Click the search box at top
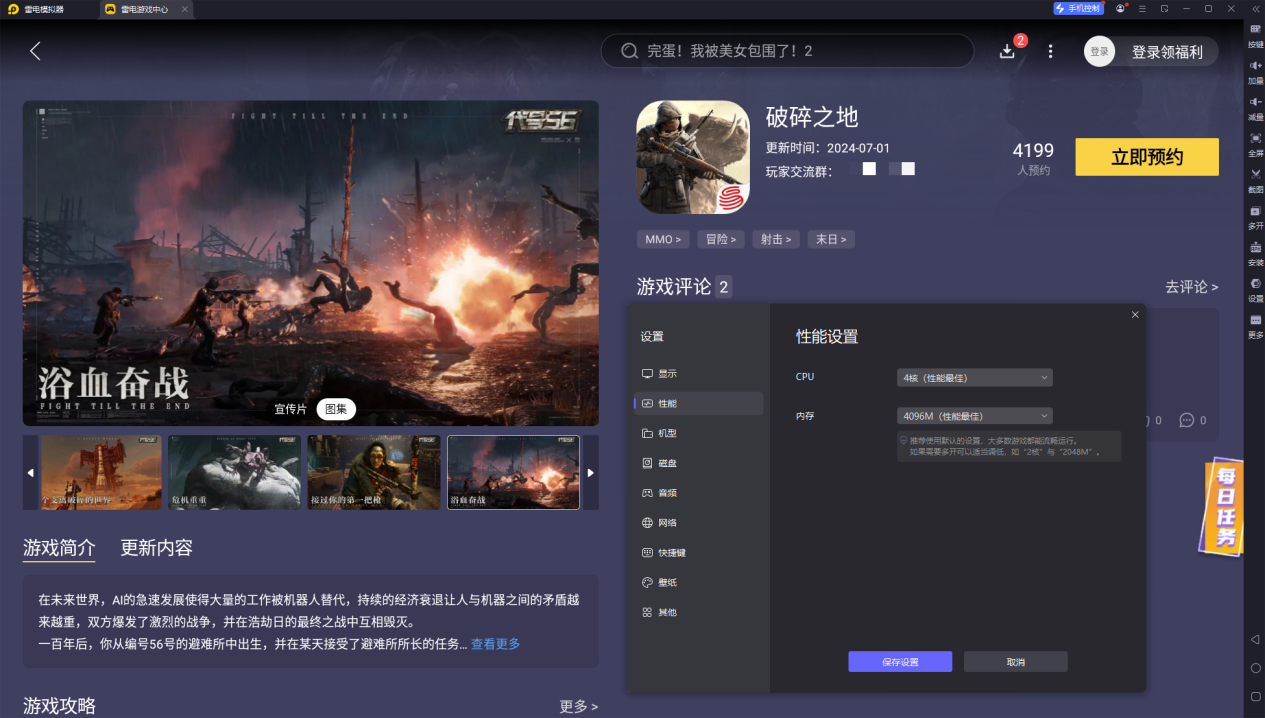This screenshot has width=1265, height=718. 787,51
